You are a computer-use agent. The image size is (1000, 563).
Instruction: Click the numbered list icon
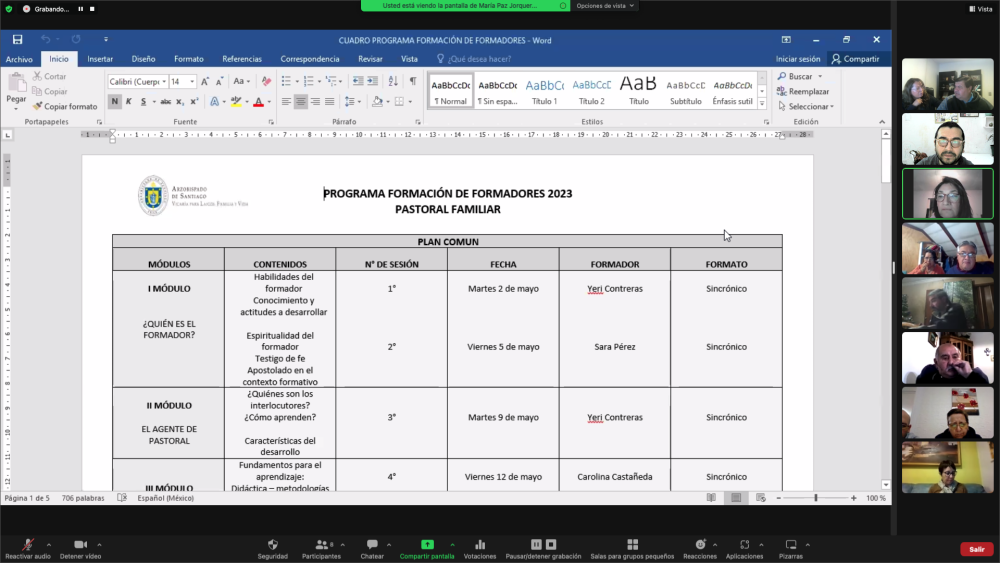tap(309, 81)
